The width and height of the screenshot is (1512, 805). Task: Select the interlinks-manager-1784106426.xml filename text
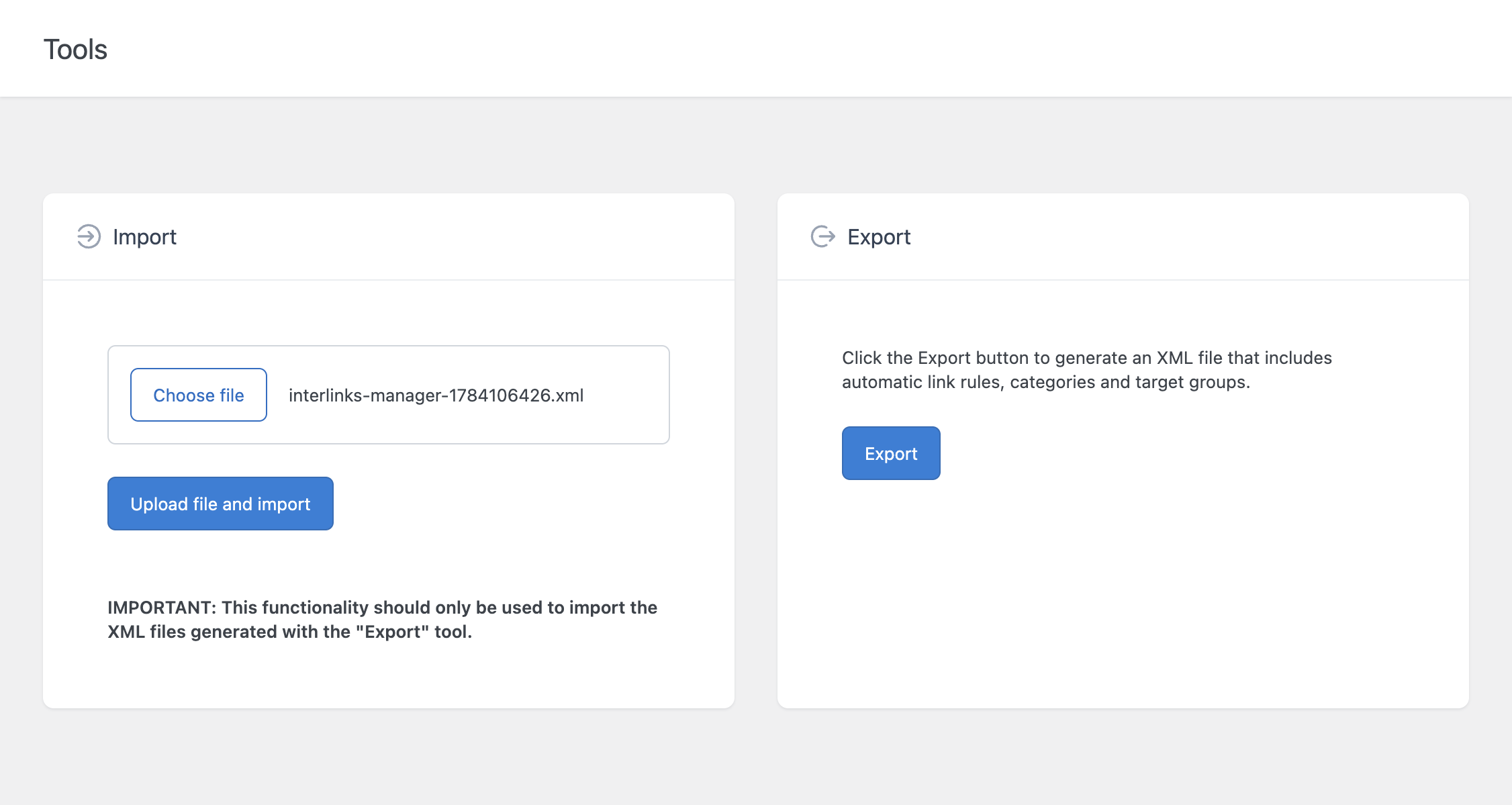[436, 395]
